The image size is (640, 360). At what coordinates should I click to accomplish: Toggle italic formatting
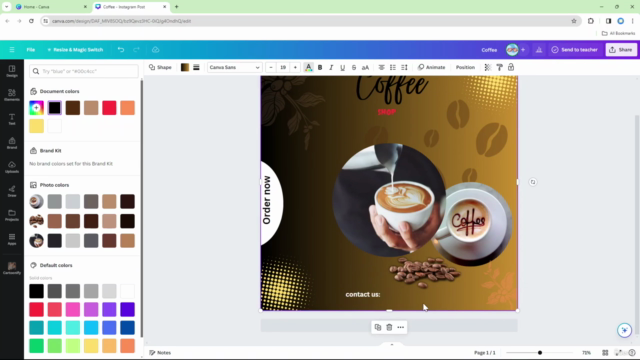point(331,67)
